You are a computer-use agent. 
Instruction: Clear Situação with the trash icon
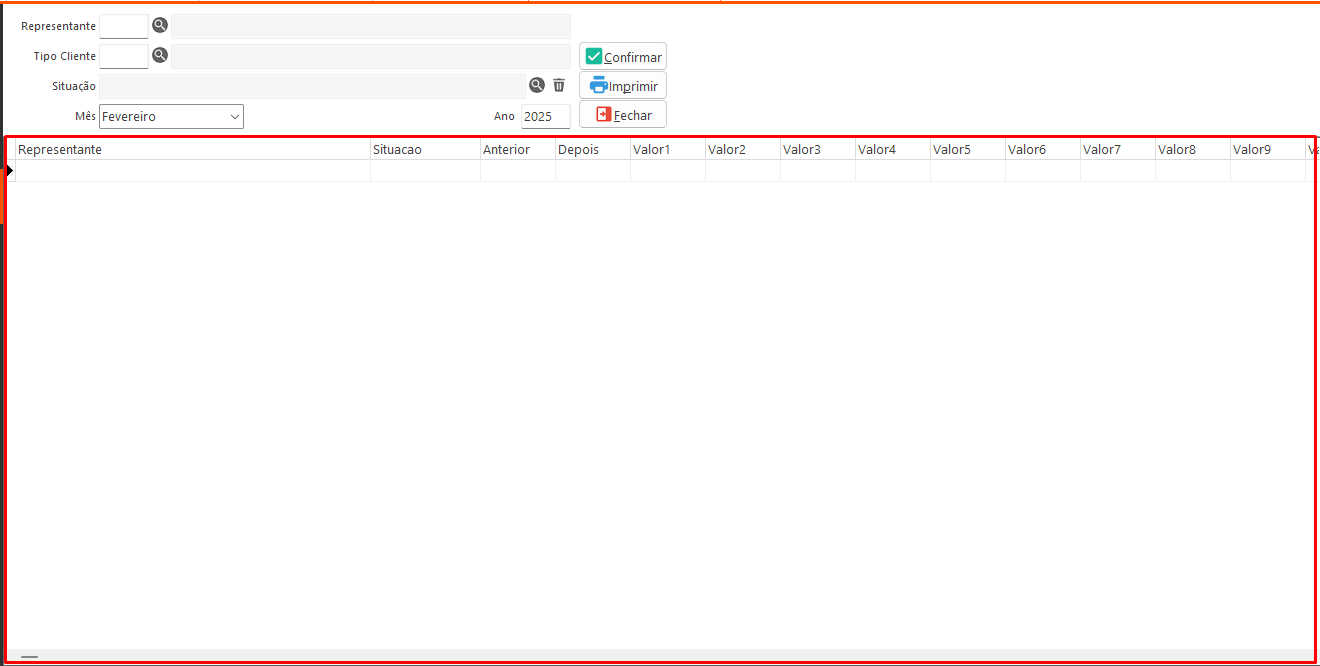pyautogui.click(x=559, y=86)
